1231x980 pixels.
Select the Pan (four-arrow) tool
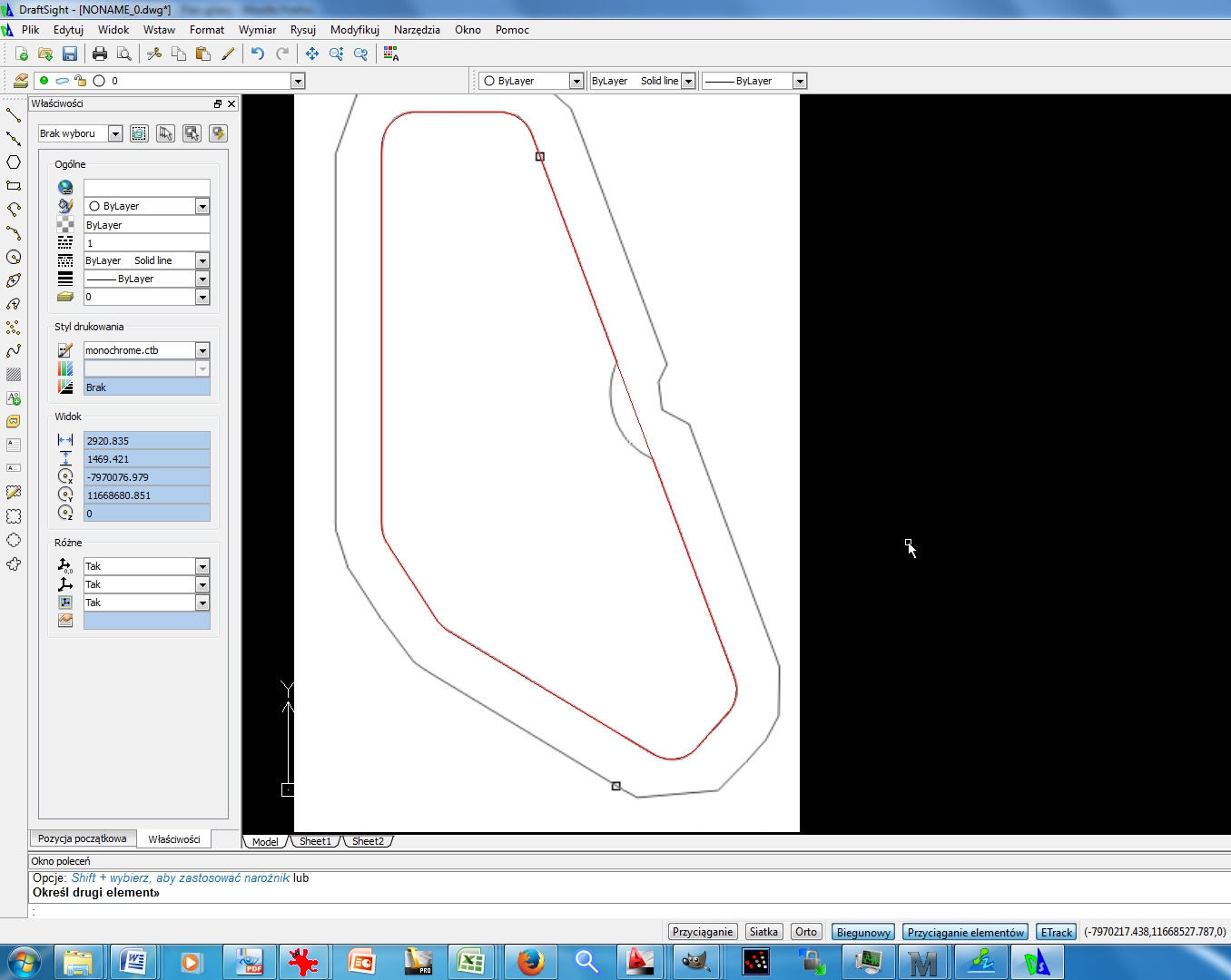[312, 54]
